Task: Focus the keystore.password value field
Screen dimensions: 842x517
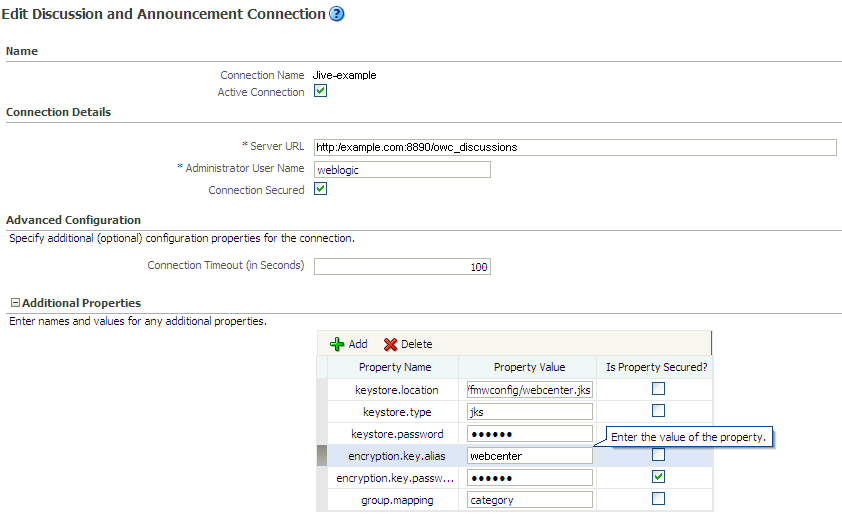Action: coord(530,433)
